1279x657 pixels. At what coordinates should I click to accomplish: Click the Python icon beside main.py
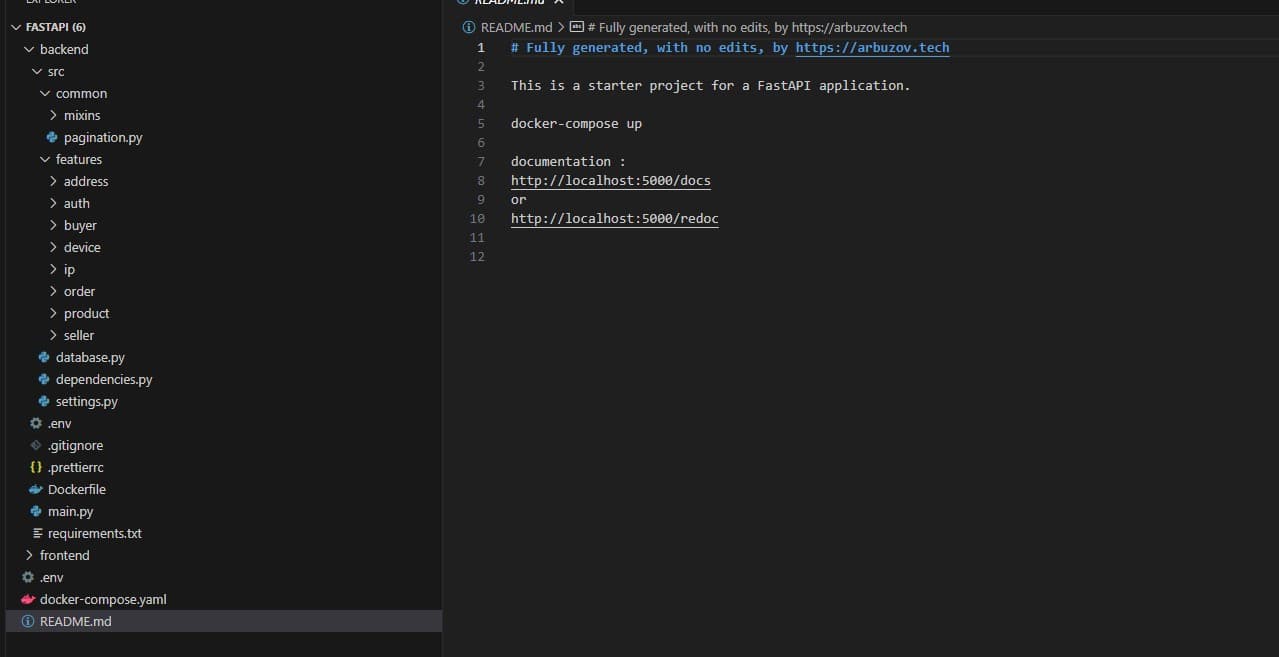(36, 511)
